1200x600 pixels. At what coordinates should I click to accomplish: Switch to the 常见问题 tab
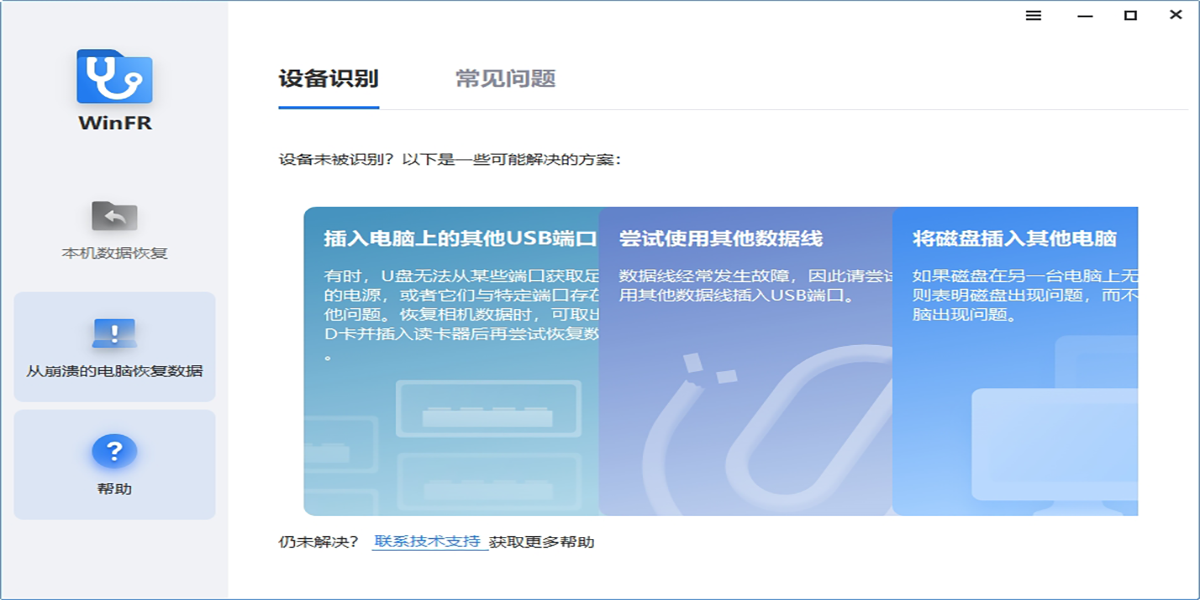click(505, 79)
